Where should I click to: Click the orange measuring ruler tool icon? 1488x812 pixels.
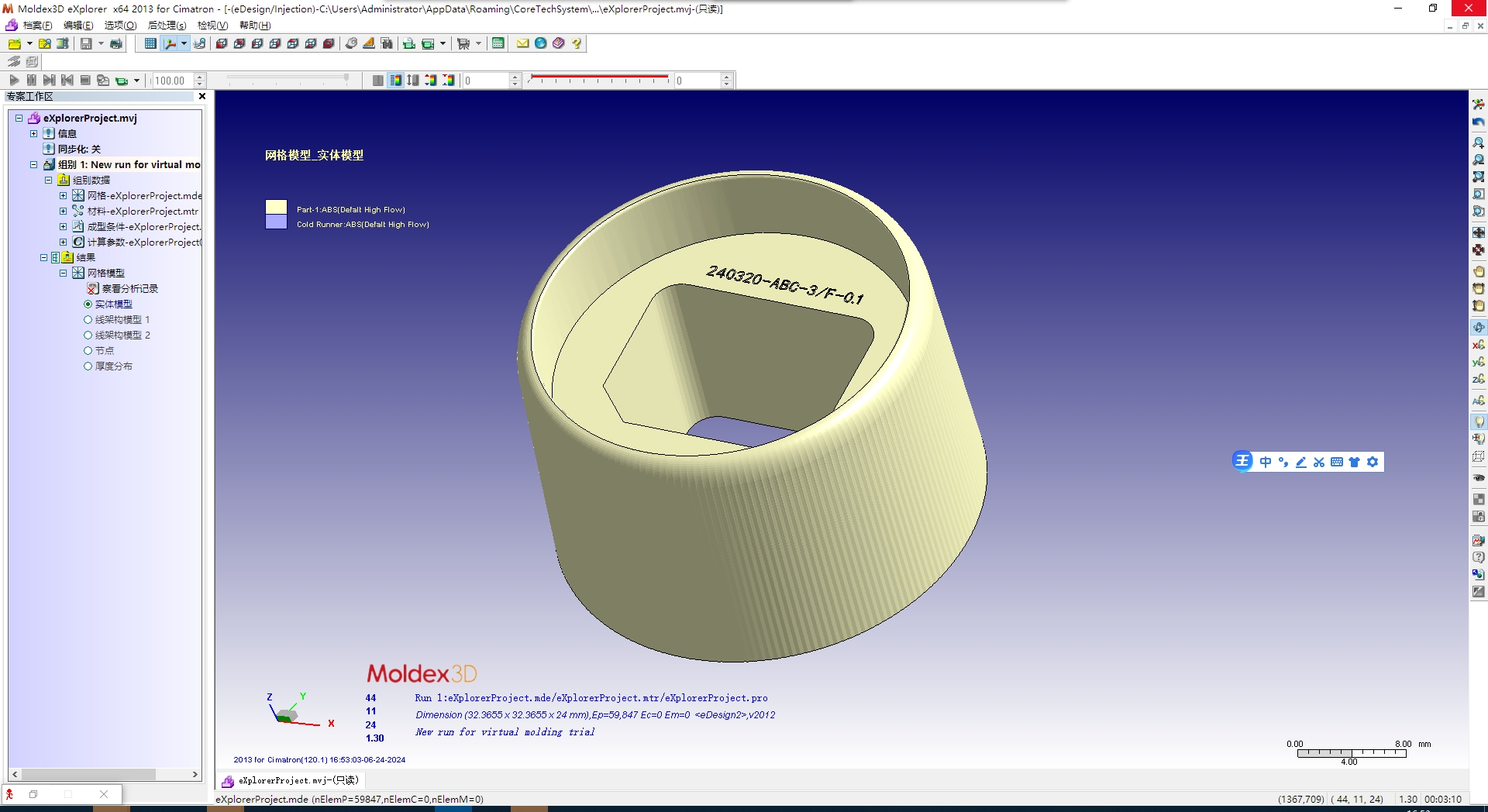click(x=369, y=44)
